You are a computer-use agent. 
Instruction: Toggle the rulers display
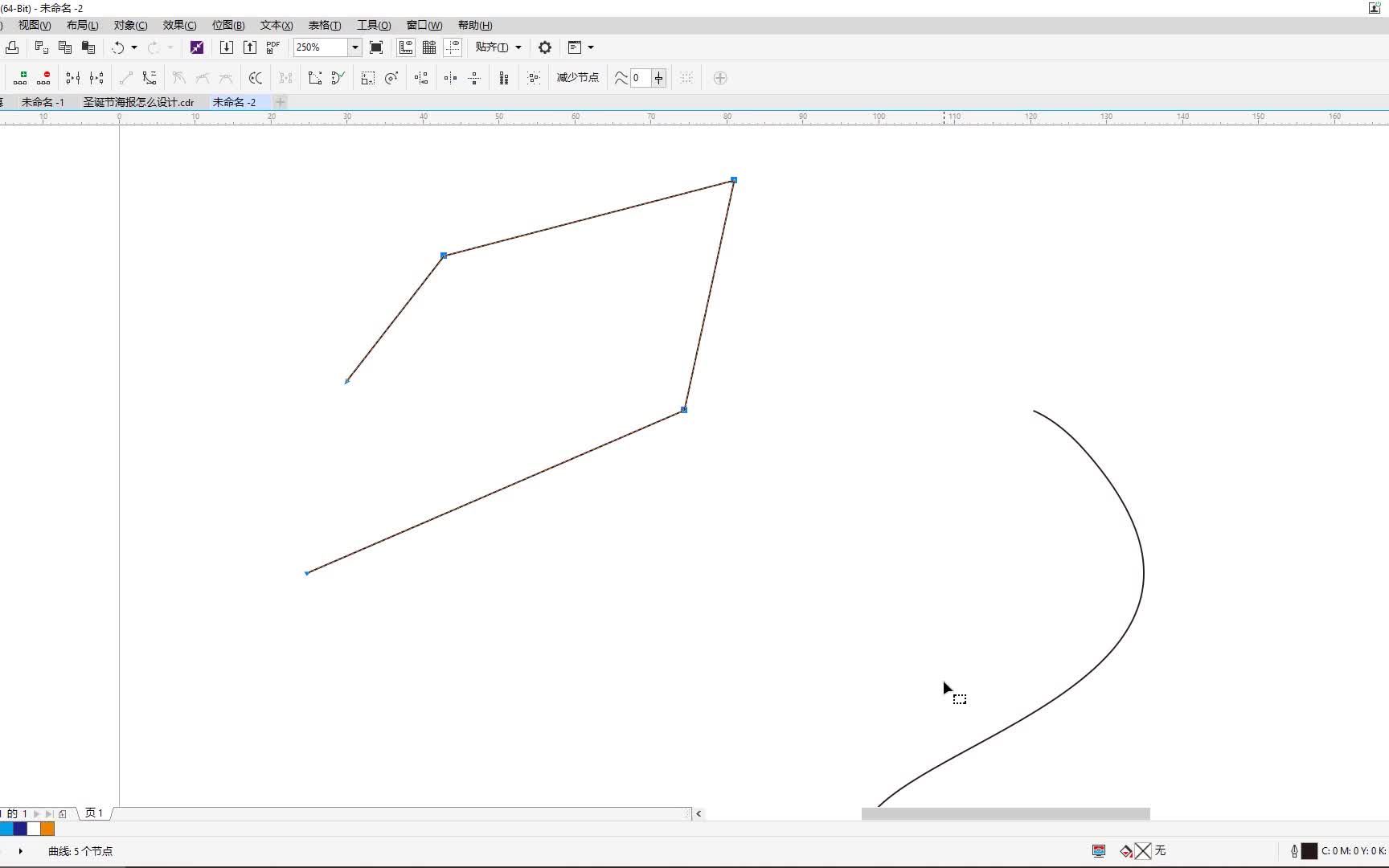406,47
